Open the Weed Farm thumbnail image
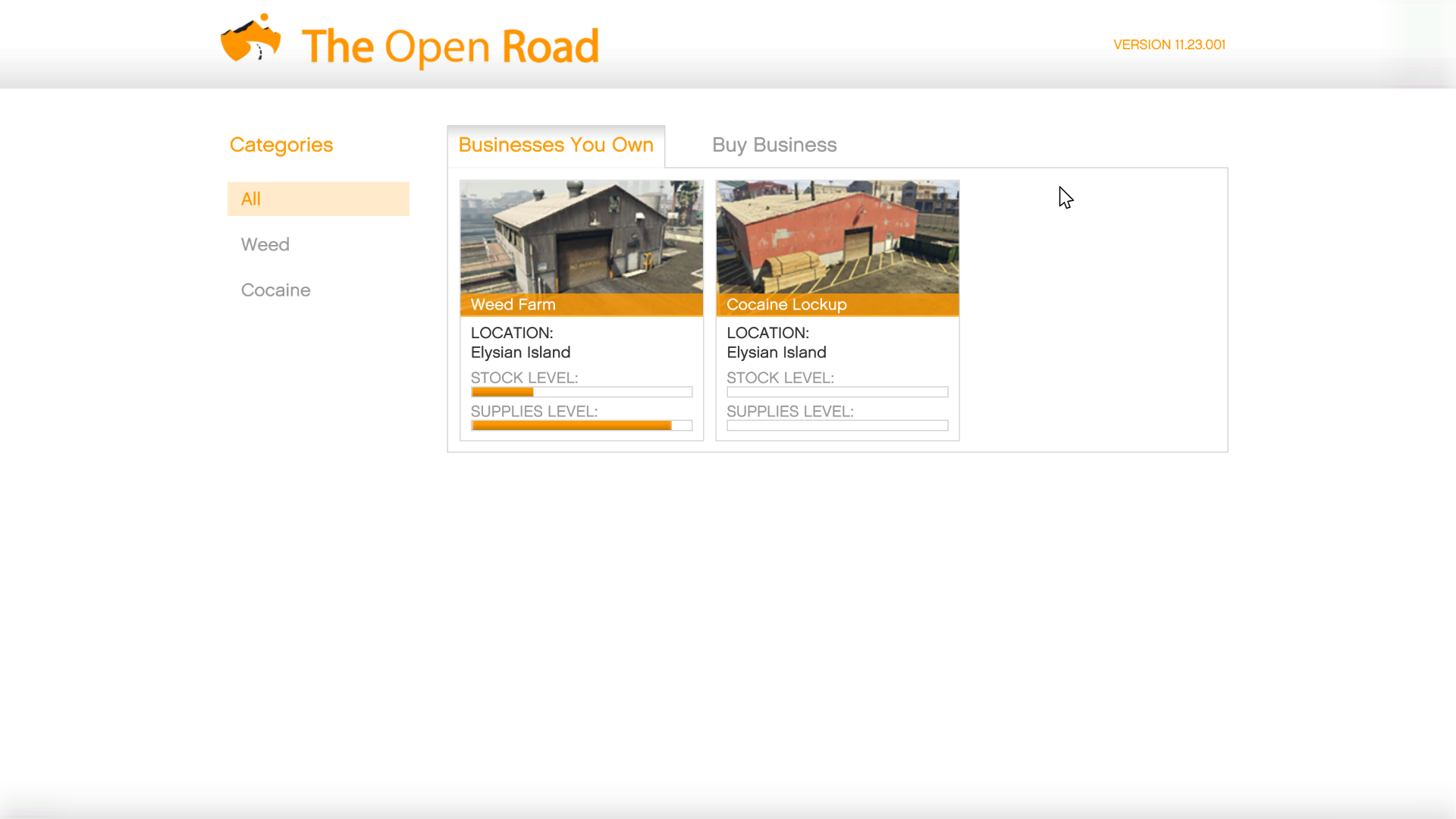This screenshot has height=819, width=1456. (x=582, y=237)
